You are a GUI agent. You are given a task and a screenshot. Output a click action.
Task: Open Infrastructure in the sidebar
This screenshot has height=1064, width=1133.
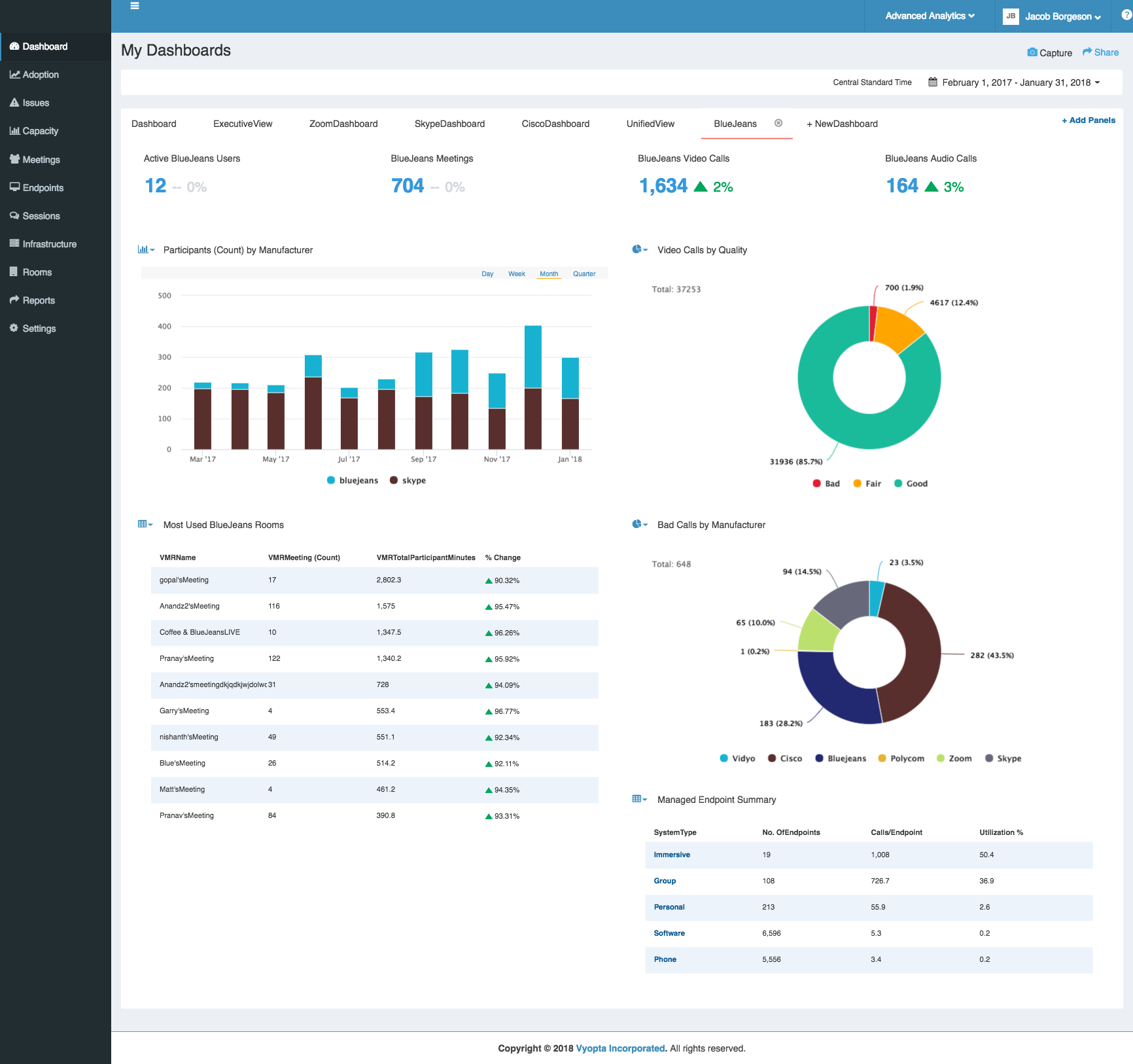(56, 244)
